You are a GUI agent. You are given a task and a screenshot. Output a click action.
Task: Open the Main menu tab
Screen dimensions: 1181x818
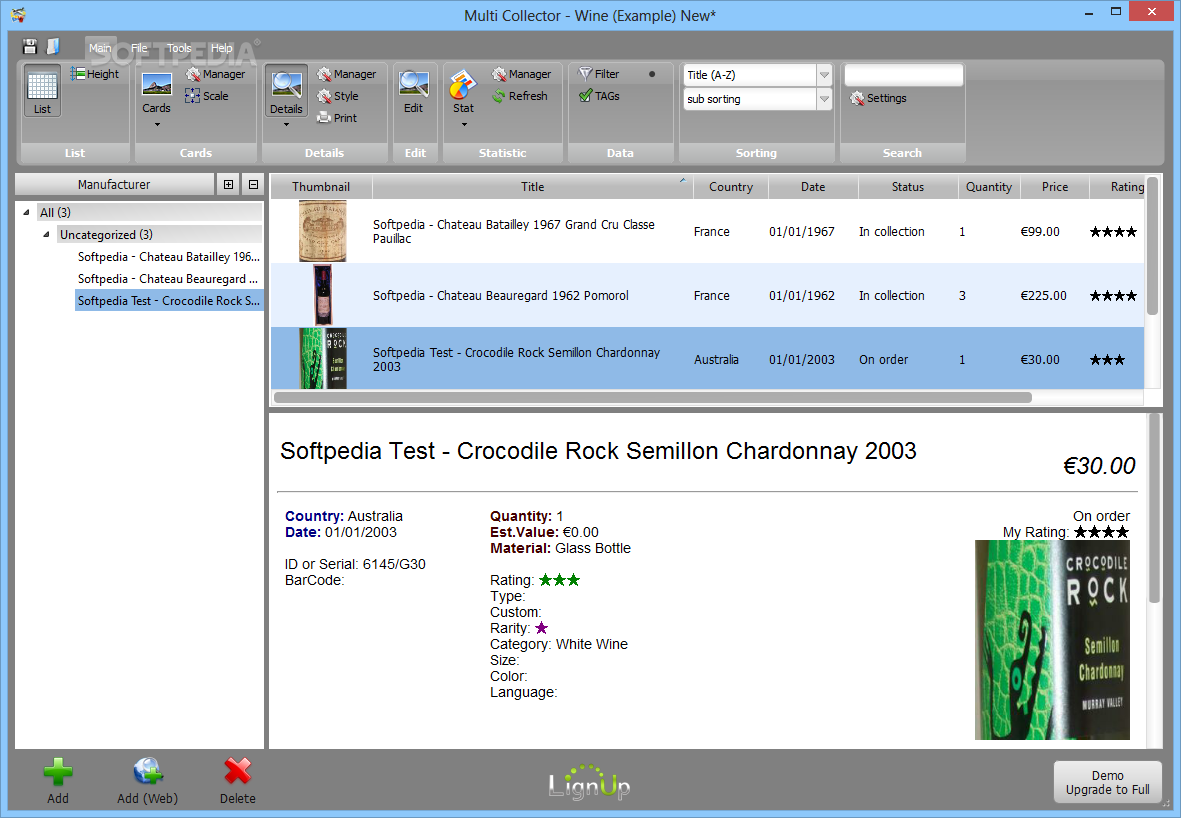click(100, 47)
